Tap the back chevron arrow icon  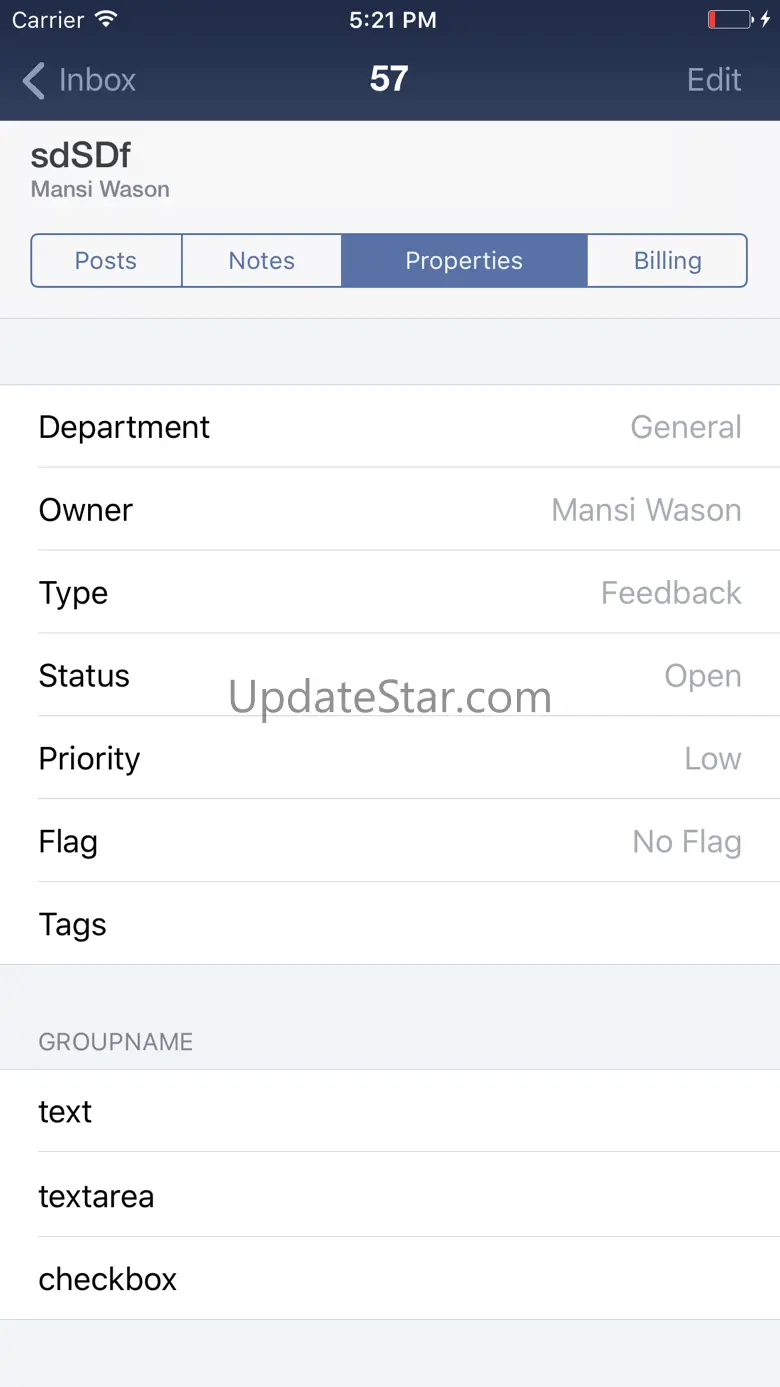34,80
